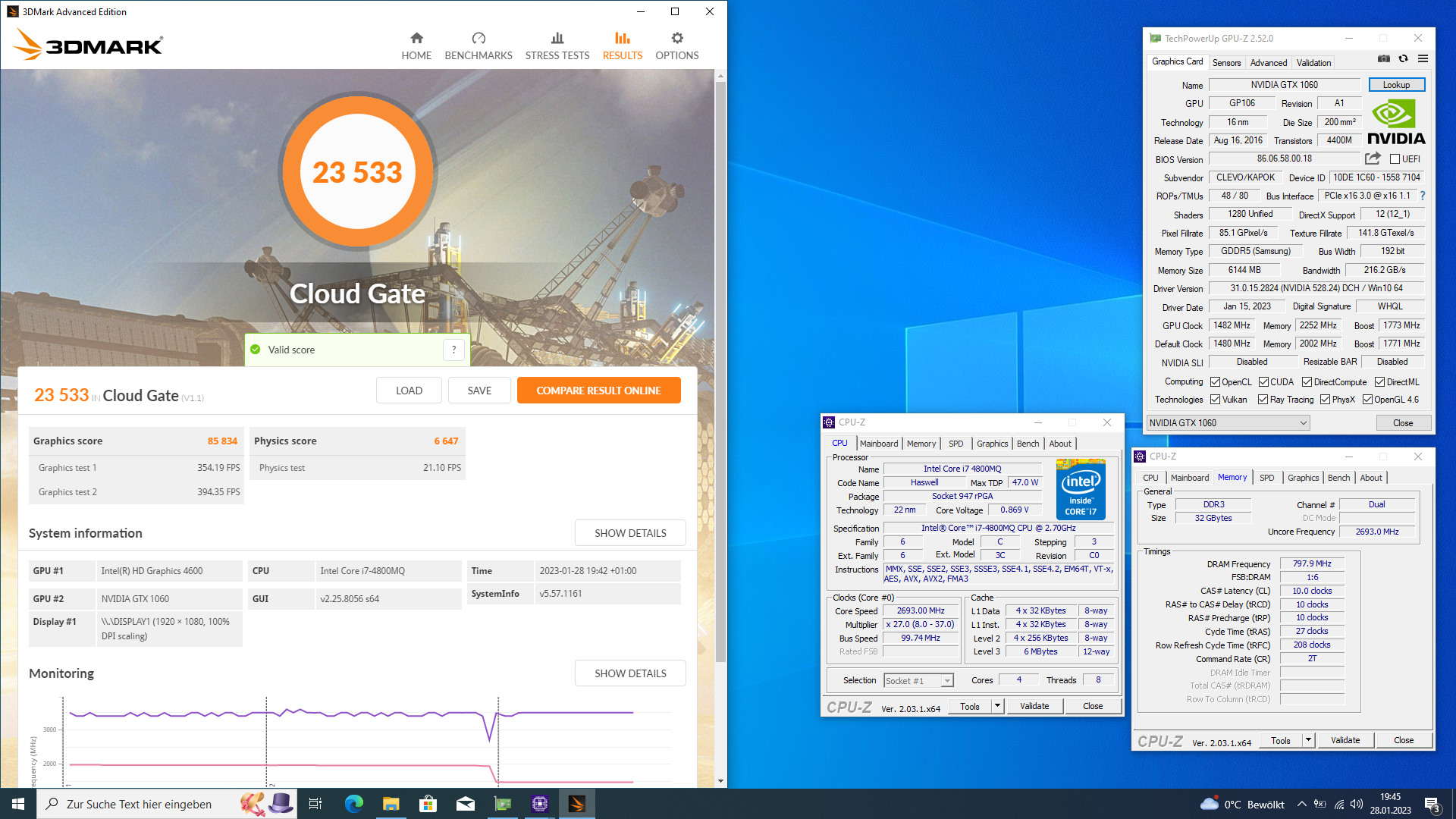
Task: Click the Bus Interface question mark in GPU-Z
Action: [1423, 196]
